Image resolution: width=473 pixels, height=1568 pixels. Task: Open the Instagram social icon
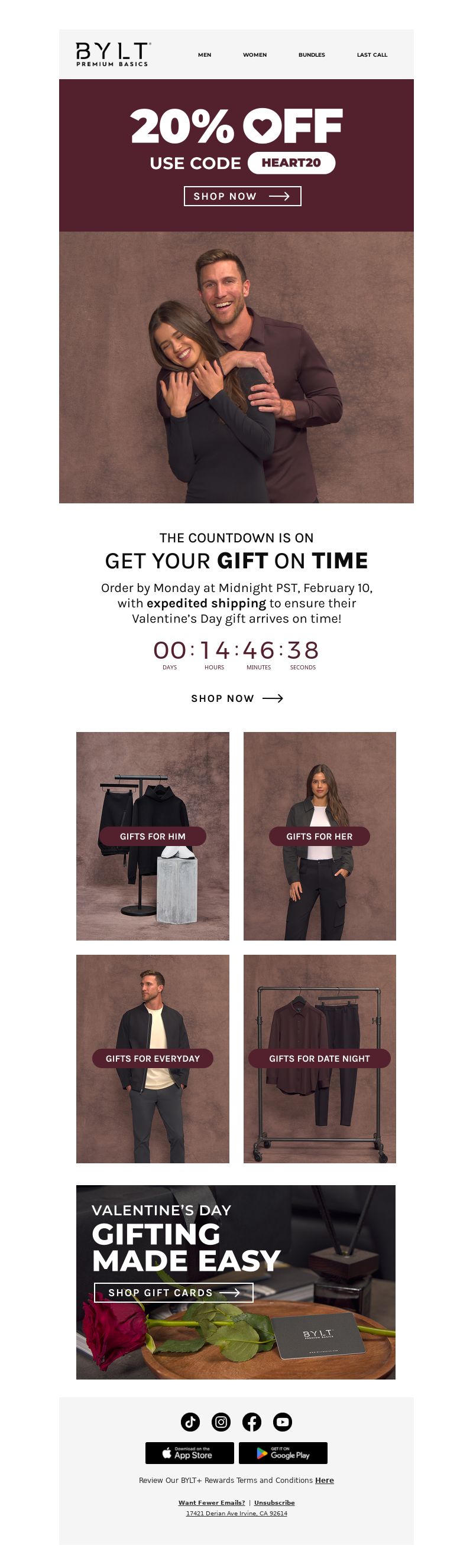pyautogui.click(x=221, y=1421)
